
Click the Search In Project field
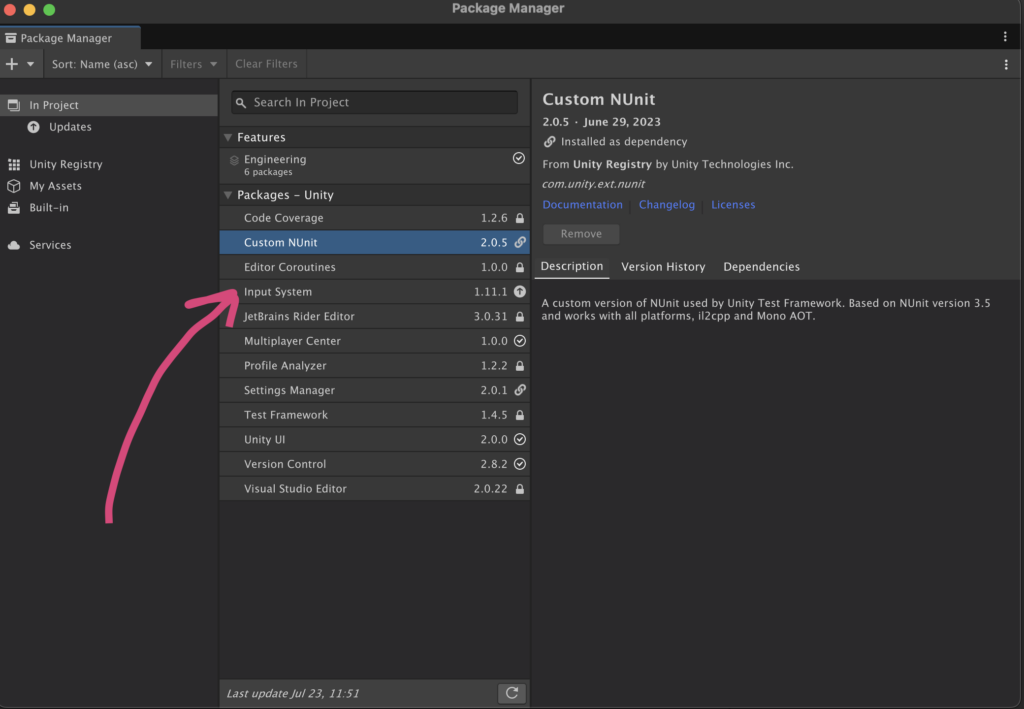(375, 102)
